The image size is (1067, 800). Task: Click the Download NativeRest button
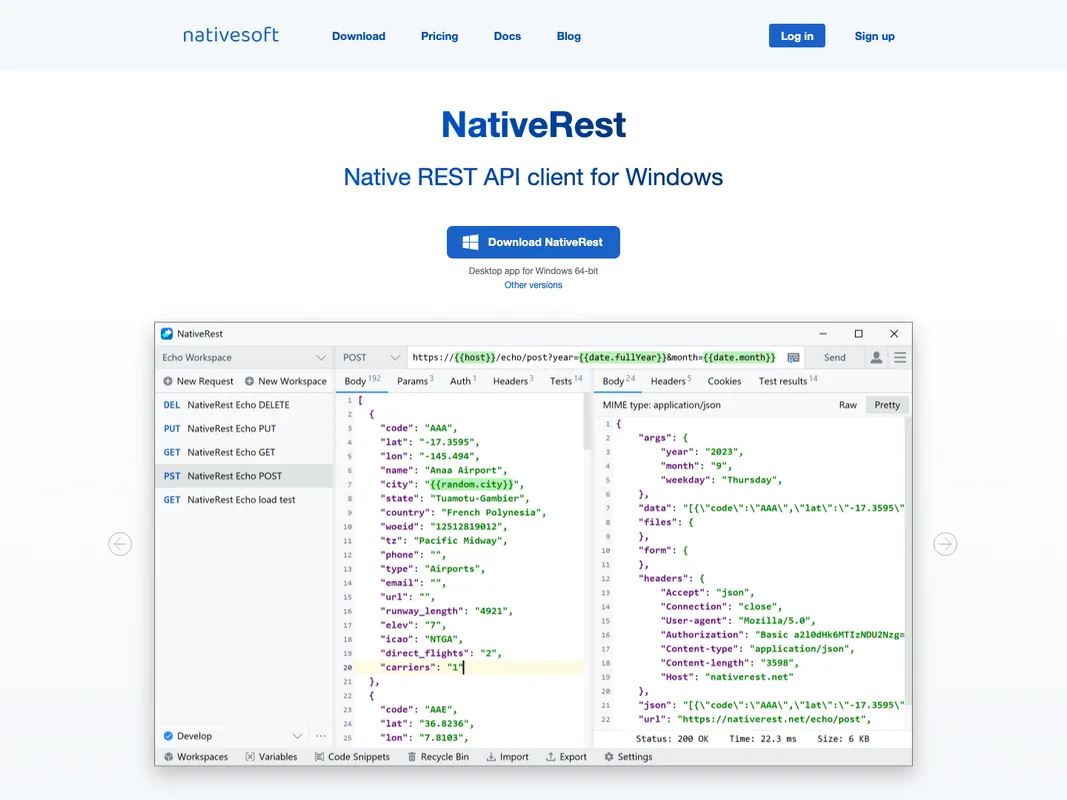click(533, 242)
